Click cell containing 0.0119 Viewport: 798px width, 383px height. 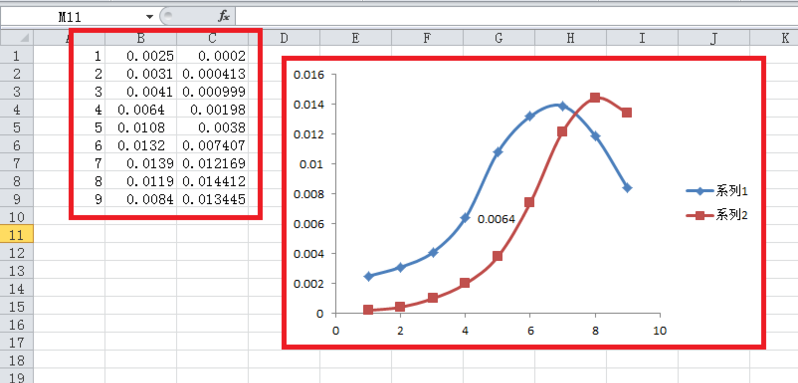coord(141,181)
